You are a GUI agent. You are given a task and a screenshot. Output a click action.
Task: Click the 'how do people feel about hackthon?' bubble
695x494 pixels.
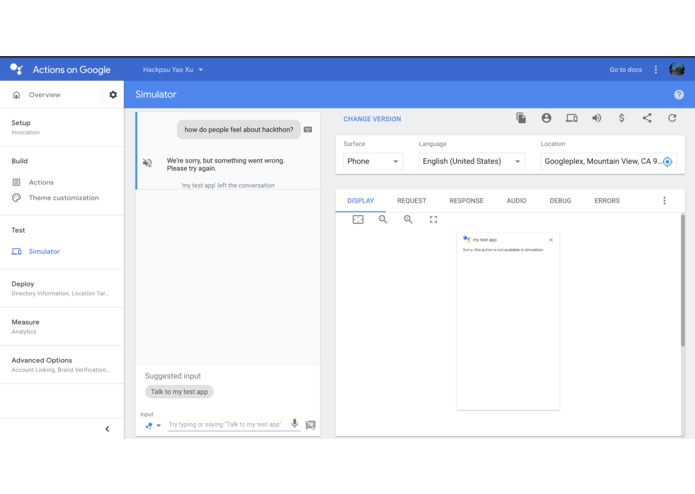(239, 129)
